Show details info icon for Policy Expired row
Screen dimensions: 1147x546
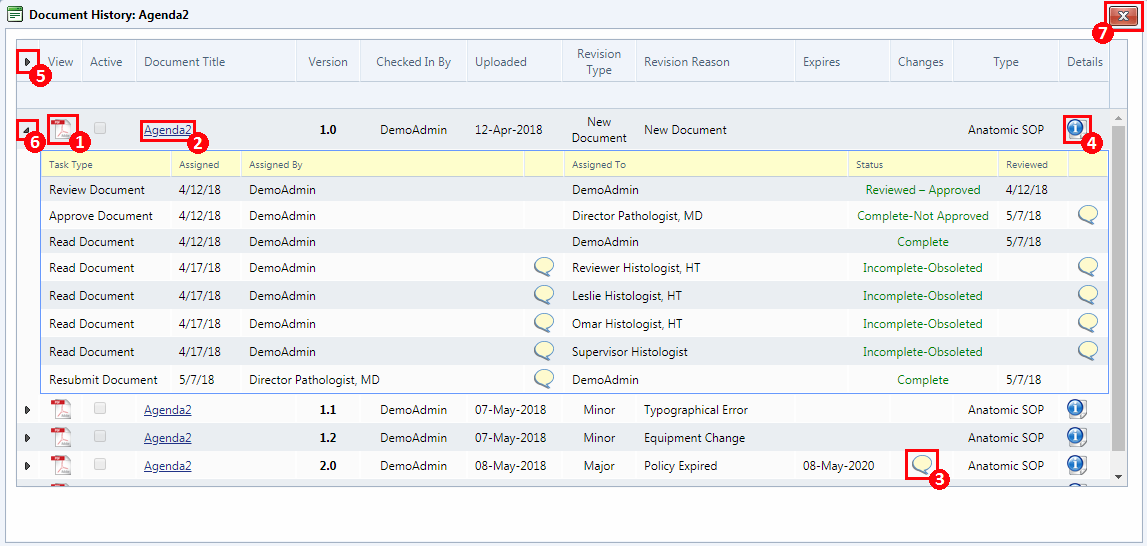coord(1076,465)
